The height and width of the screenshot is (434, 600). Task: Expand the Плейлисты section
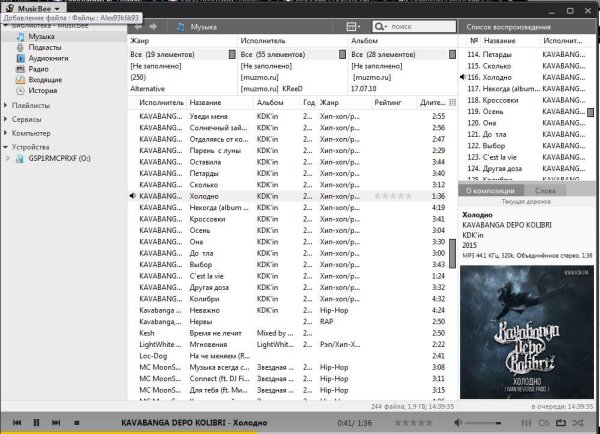point(5,105)
